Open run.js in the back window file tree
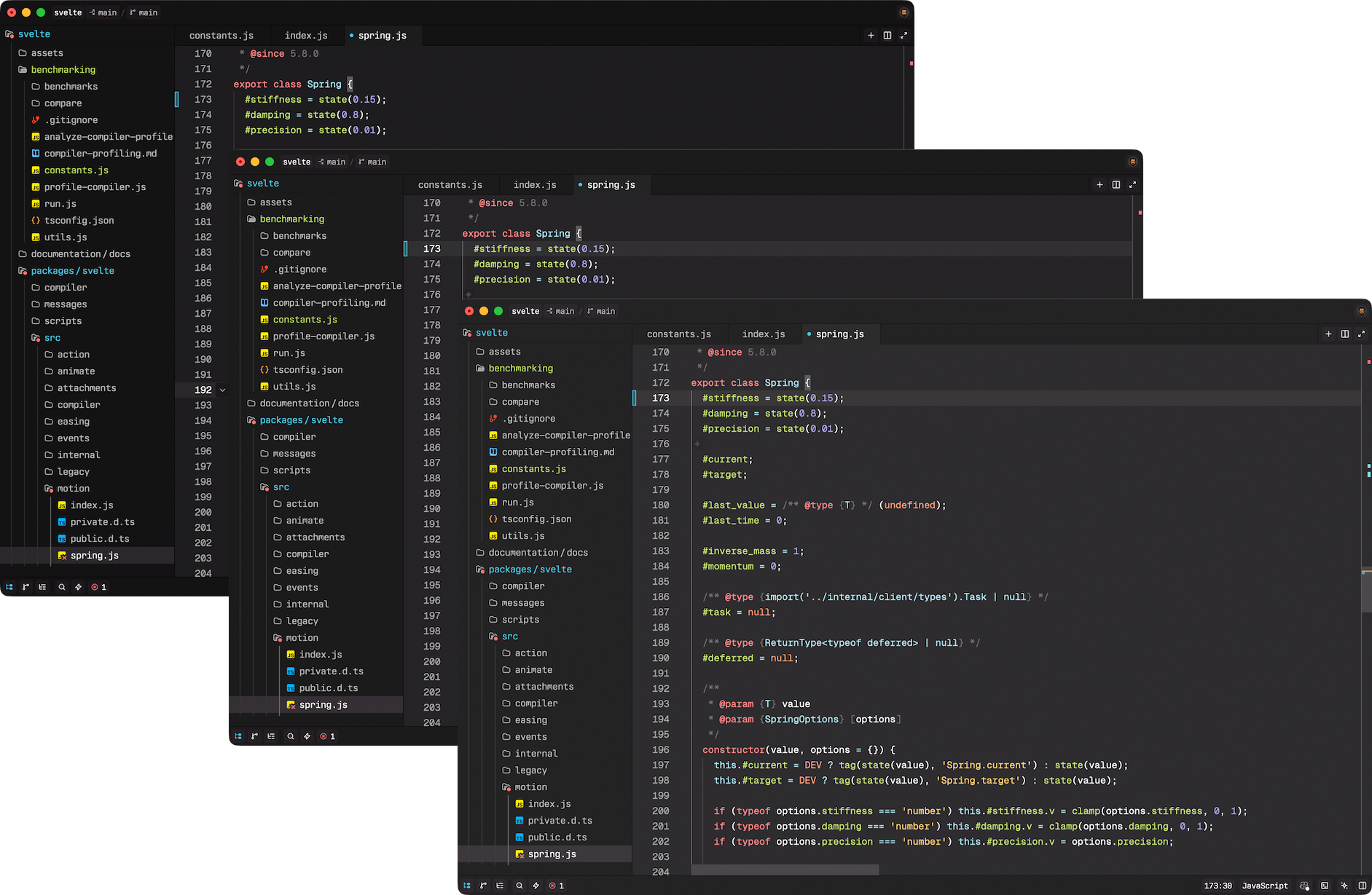This screenshot has width=1372, height=895. click(87, 204)
